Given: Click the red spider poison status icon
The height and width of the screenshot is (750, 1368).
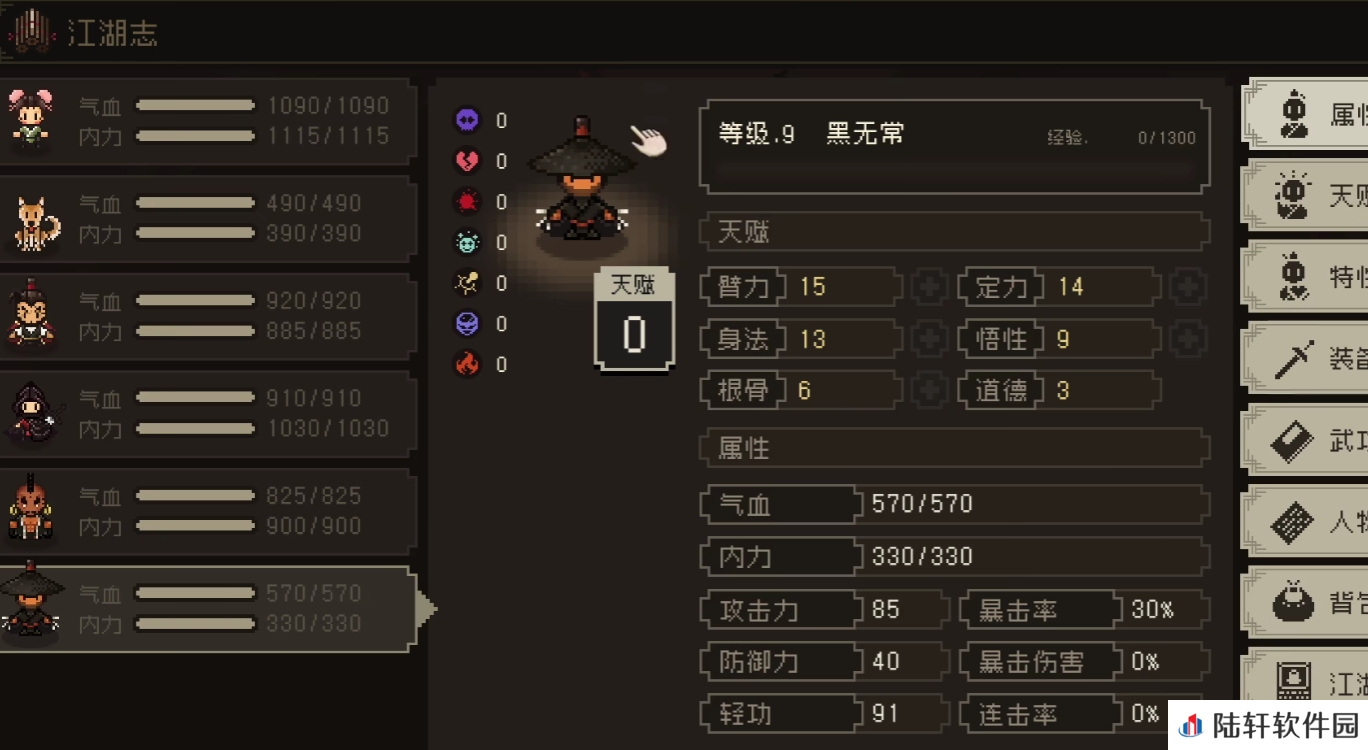Looking at the screenshot, I should coord(467,202).
